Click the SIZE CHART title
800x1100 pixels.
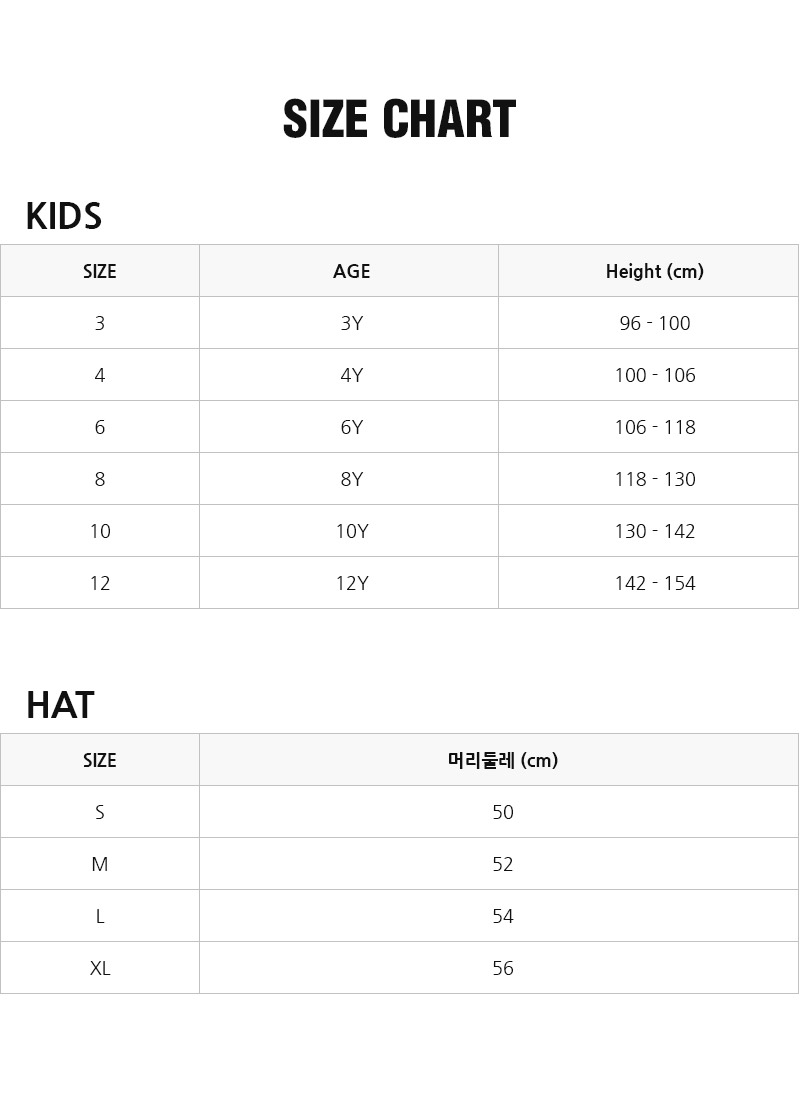(x=399, y=120)
